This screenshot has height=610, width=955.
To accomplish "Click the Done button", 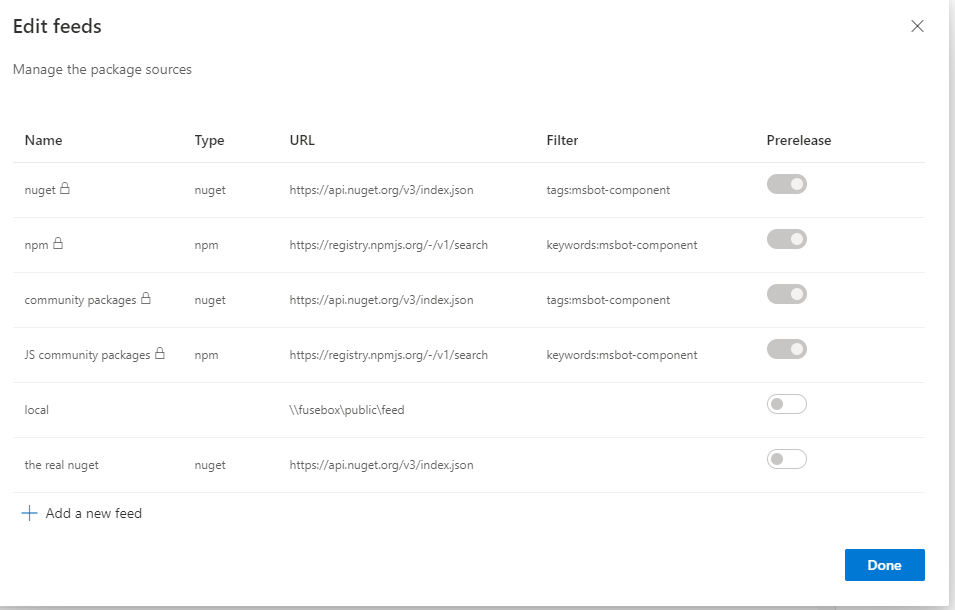I will [x=884, y=564].
